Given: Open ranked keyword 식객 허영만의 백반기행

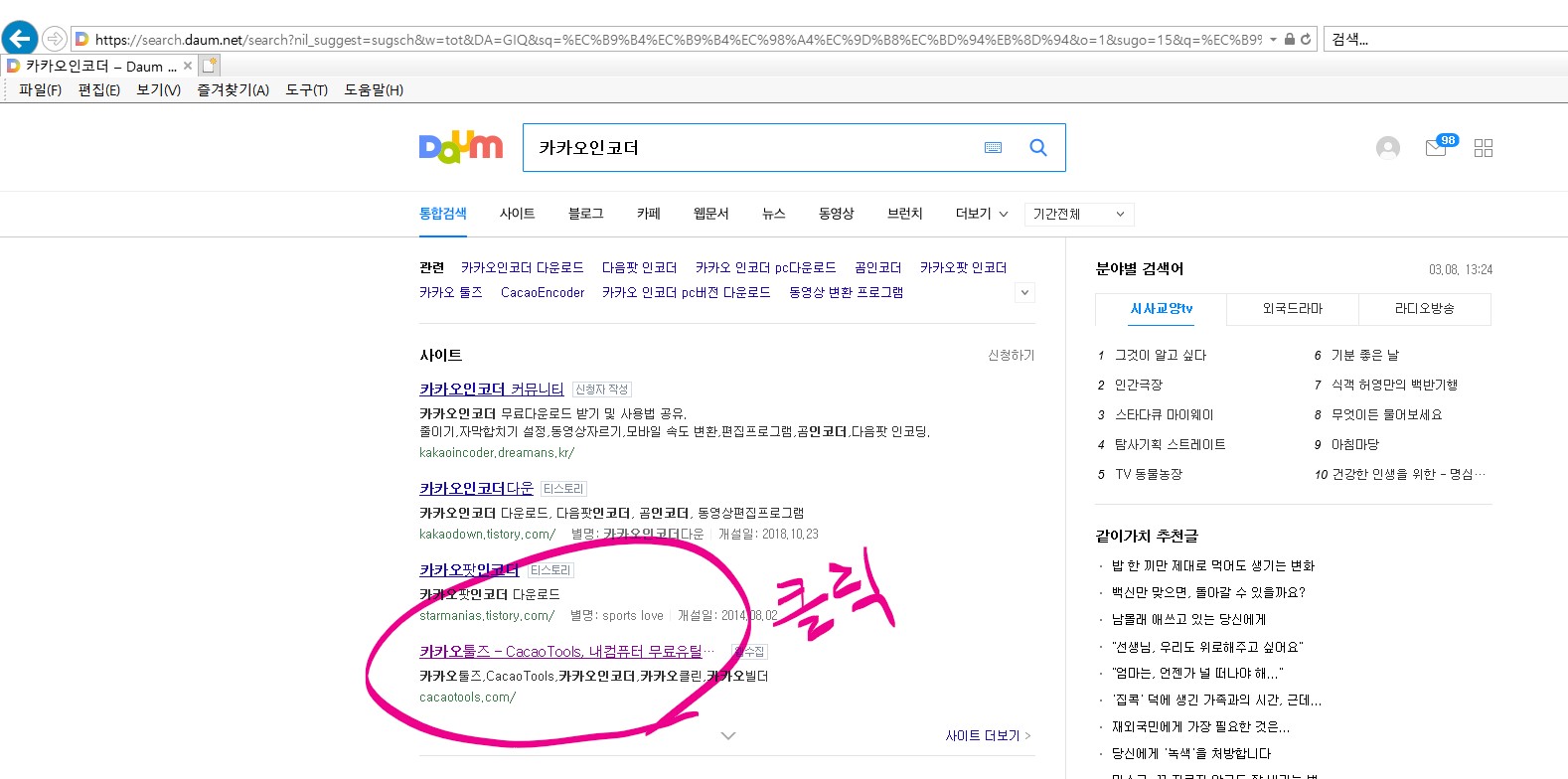Looking at the screenshot, I should (1394, 385).
